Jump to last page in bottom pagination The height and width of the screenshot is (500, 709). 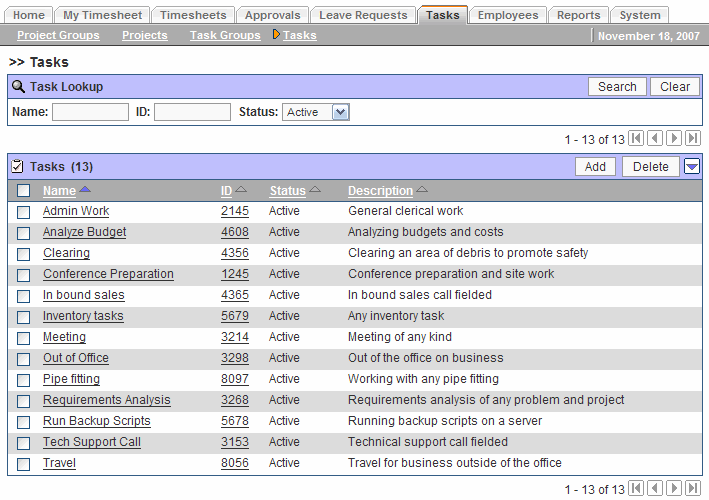(693, 489)
